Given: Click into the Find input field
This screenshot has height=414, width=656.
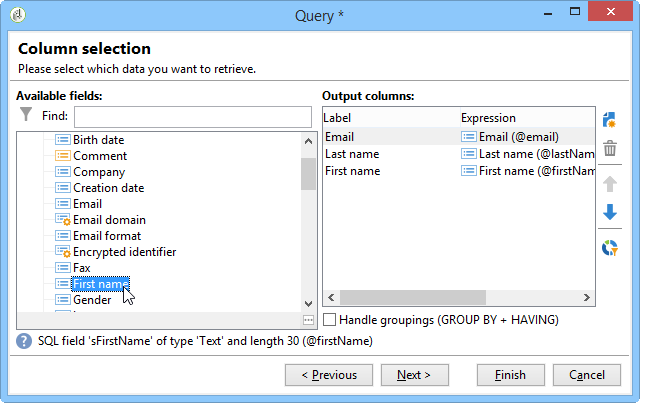Looking at the screenshot, I should pos(193,117).
